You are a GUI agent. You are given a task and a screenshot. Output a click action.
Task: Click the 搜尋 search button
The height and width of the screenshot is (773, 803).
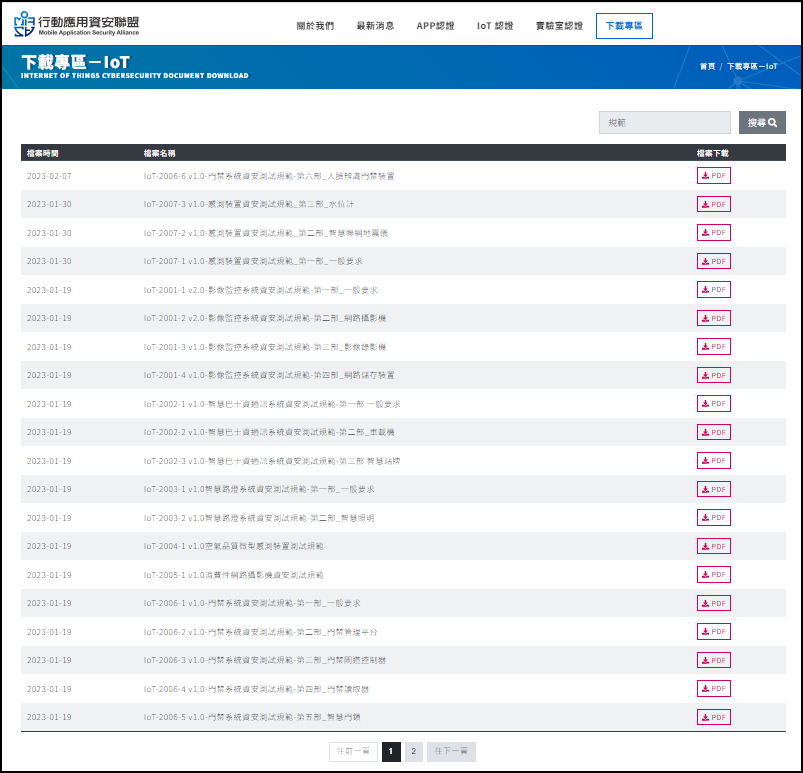coord(762,122)
